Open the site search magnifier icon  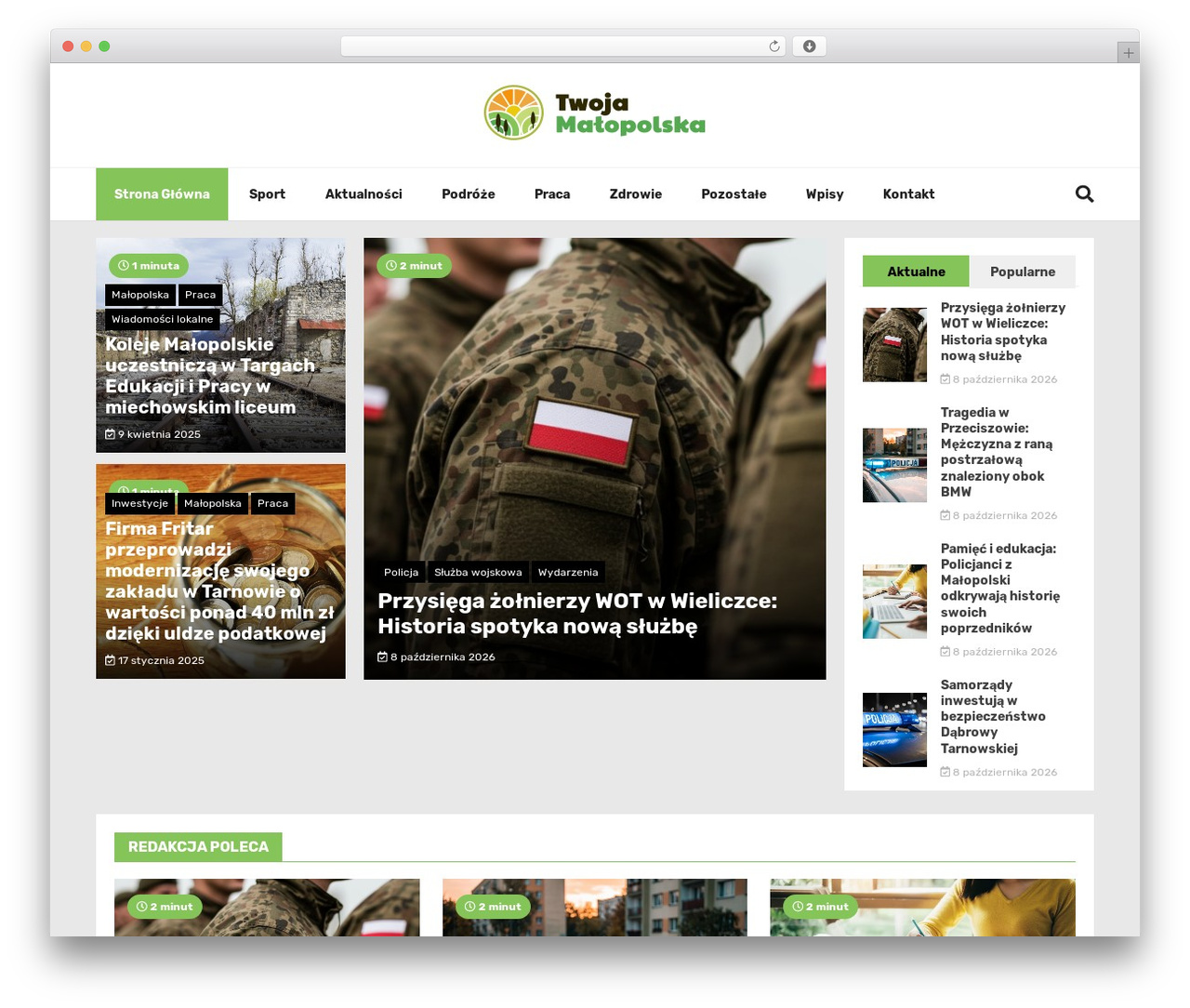(x=1084, y=193)
